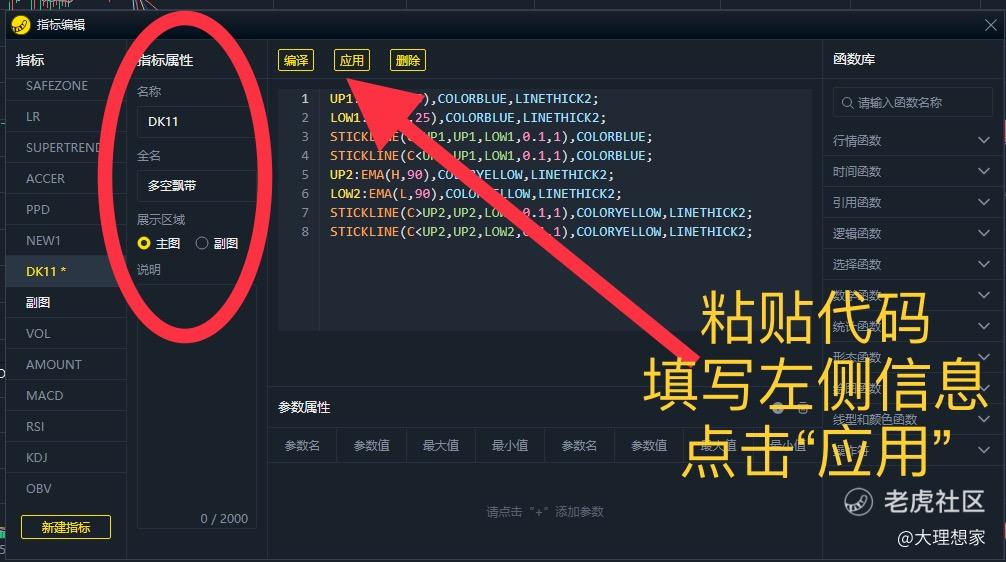Select the 副图 radio button

(202, 243)
